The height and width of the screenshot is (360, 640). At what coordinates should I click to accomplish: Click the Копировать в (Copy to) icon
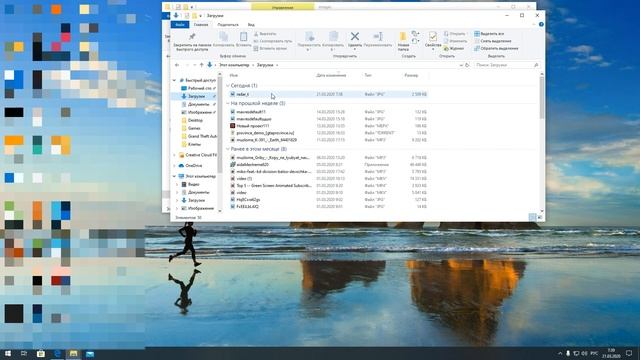click(333, 36)
